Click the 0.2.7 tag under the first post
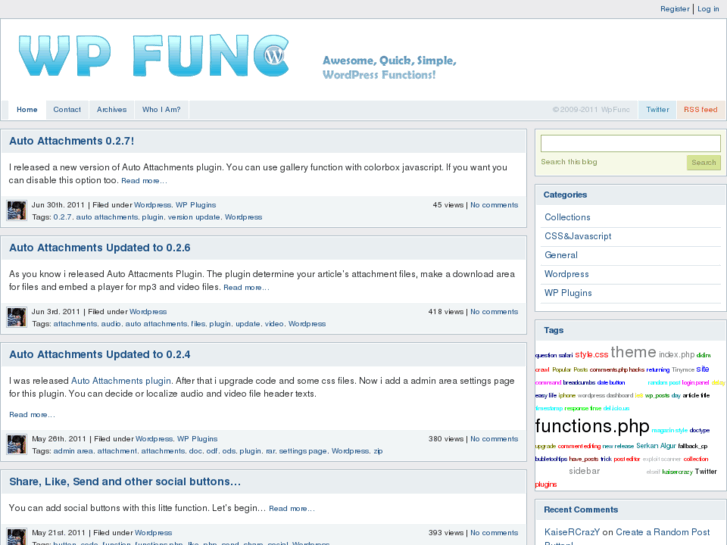Viewport: 727px width, 545px height. point(62,217)
